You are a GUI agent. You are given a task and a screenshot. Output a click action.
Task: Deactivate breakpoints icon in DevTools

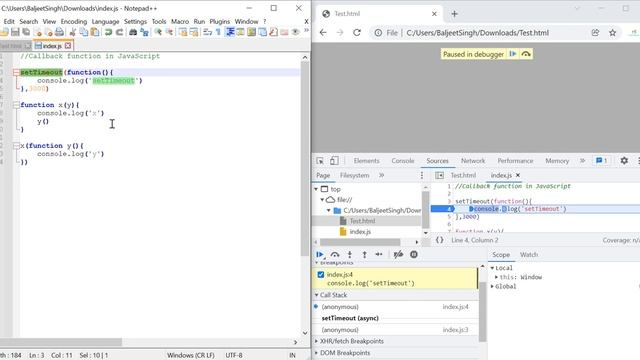tap(398, 254)
